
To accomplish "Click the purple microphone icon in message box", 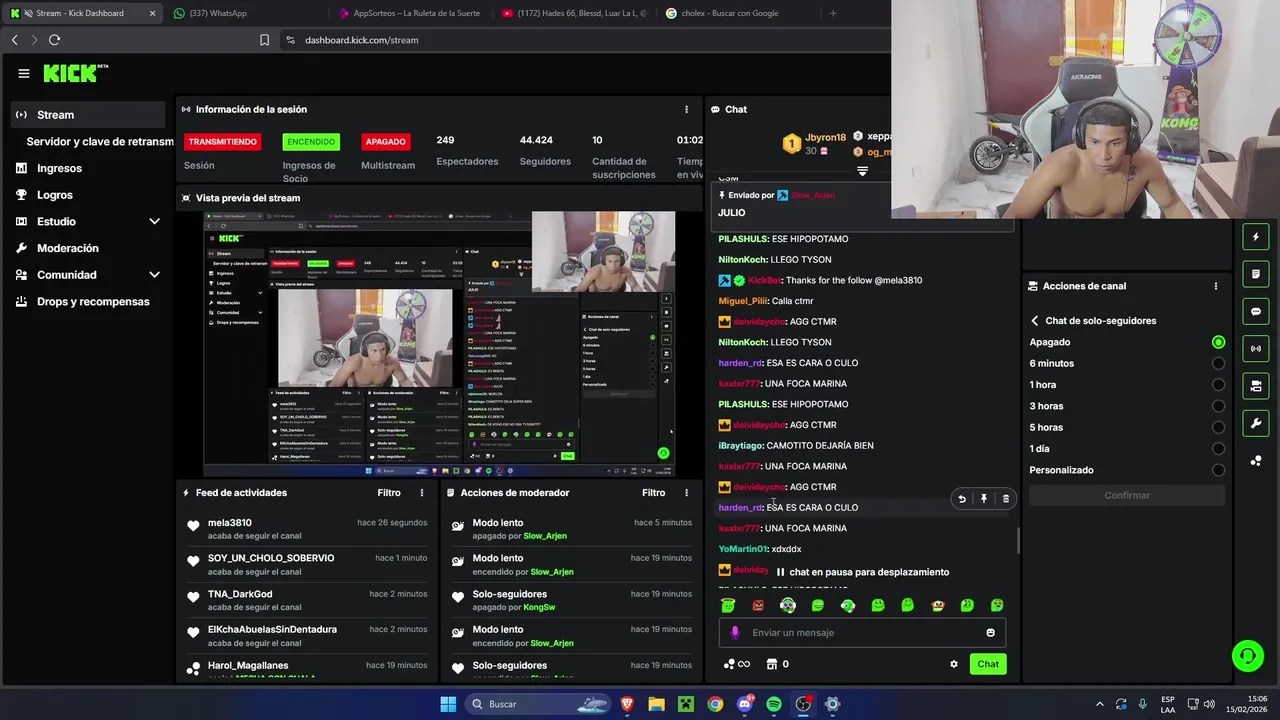I will [735, 633].
